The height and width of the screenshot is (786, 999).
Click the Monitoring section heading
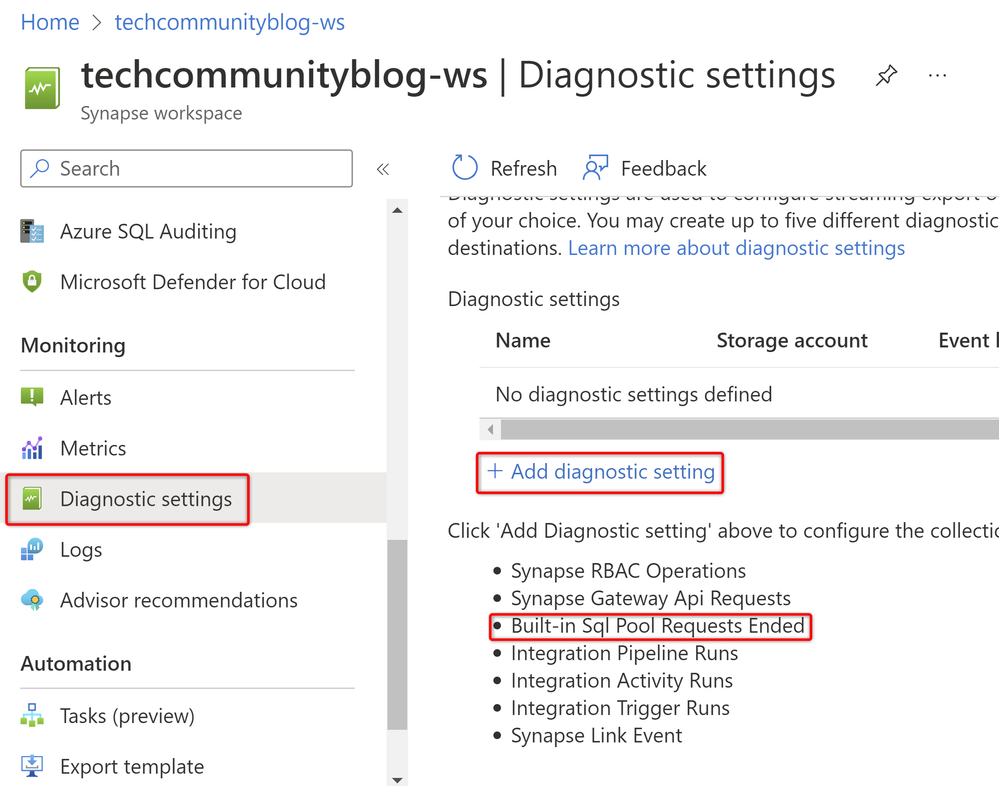[73, 345]
